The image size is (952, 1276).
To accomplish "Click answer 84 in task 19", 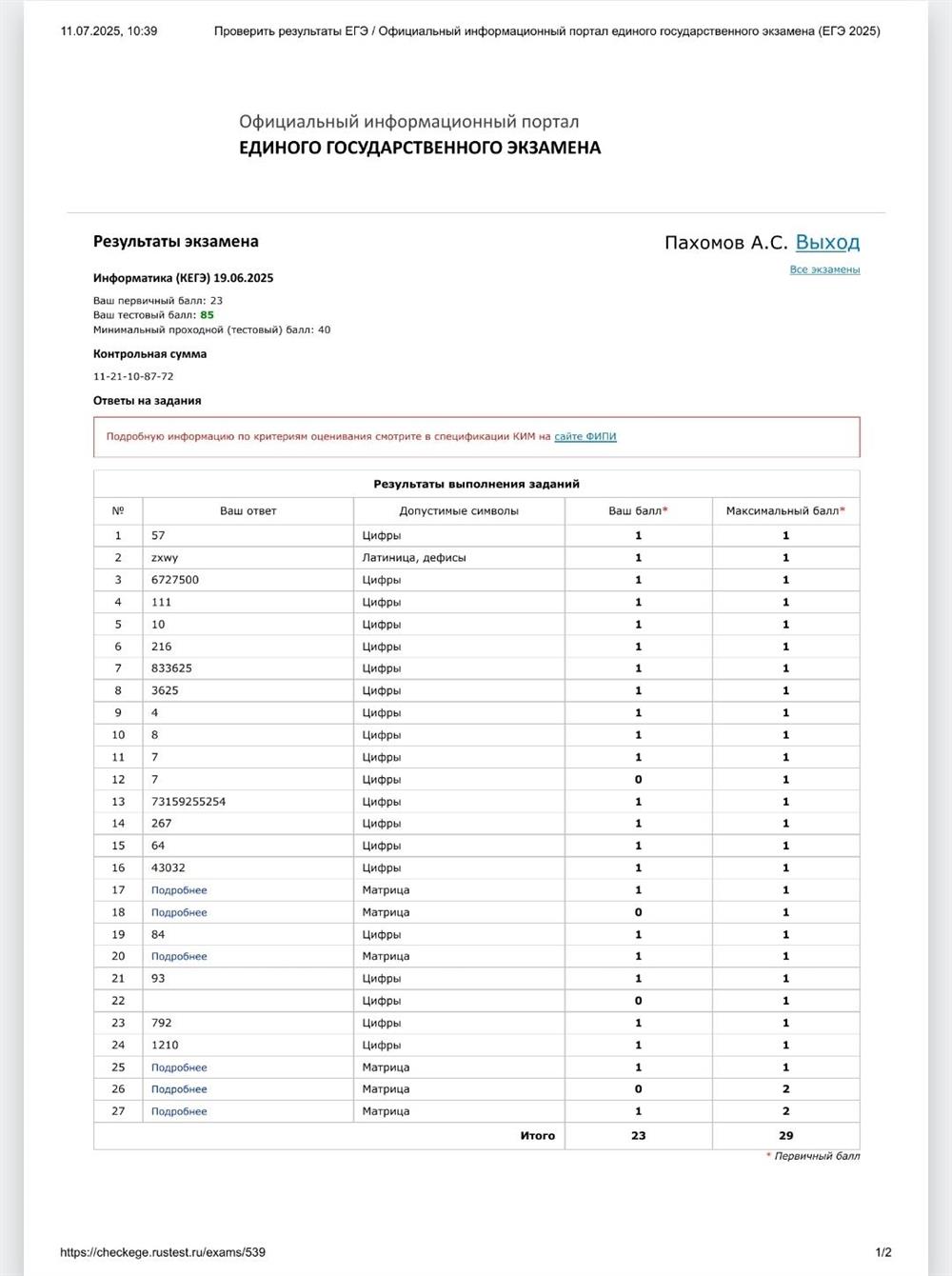I will tap(158, 935).
